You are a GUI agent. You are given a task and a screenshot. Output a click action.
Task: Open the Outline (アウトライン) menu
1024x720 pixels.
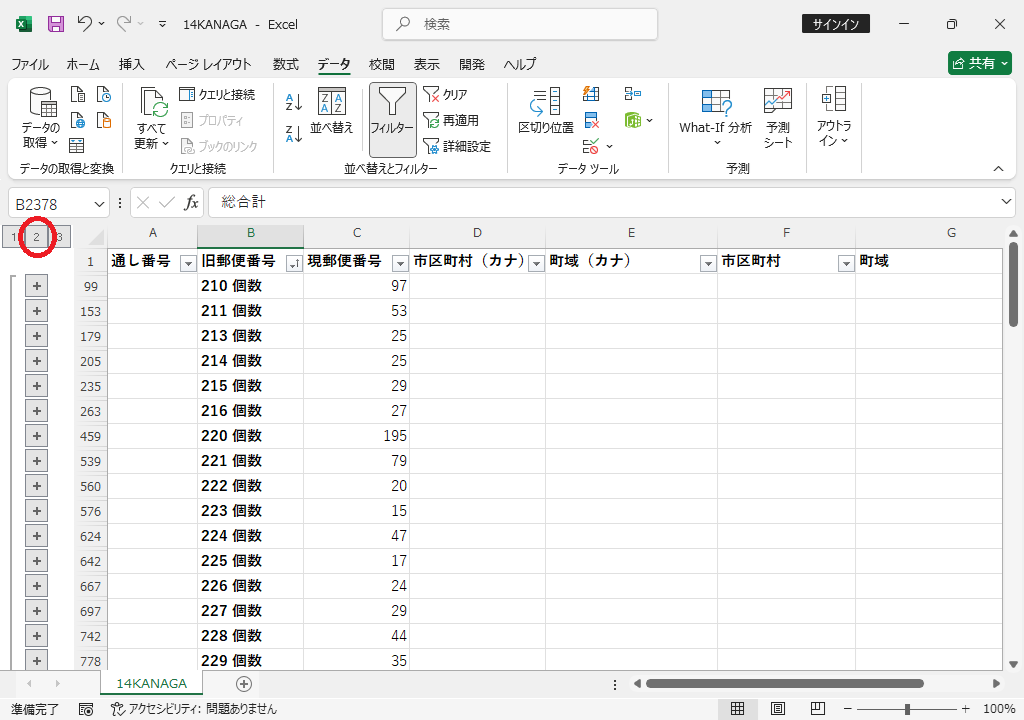pos(834,117)
